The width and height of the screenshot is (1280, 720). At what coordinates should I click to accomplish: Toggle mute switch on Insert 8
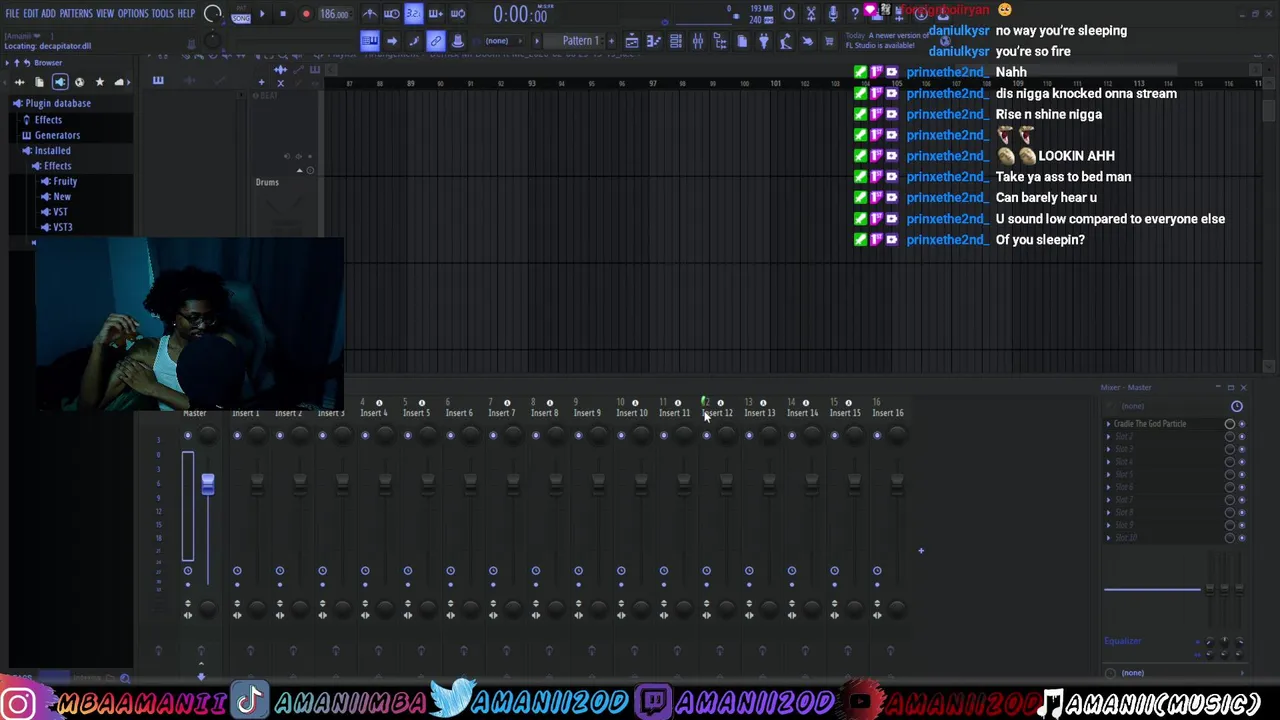[x=536, y=435]
